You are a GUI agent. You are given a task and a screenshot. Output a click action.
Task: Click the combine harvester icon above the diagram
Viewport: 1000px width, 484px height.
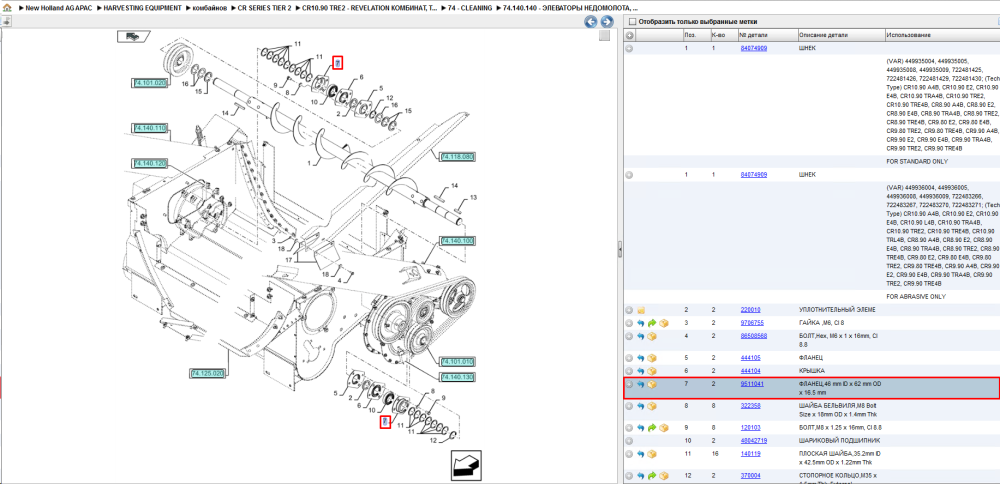[134, 36]
